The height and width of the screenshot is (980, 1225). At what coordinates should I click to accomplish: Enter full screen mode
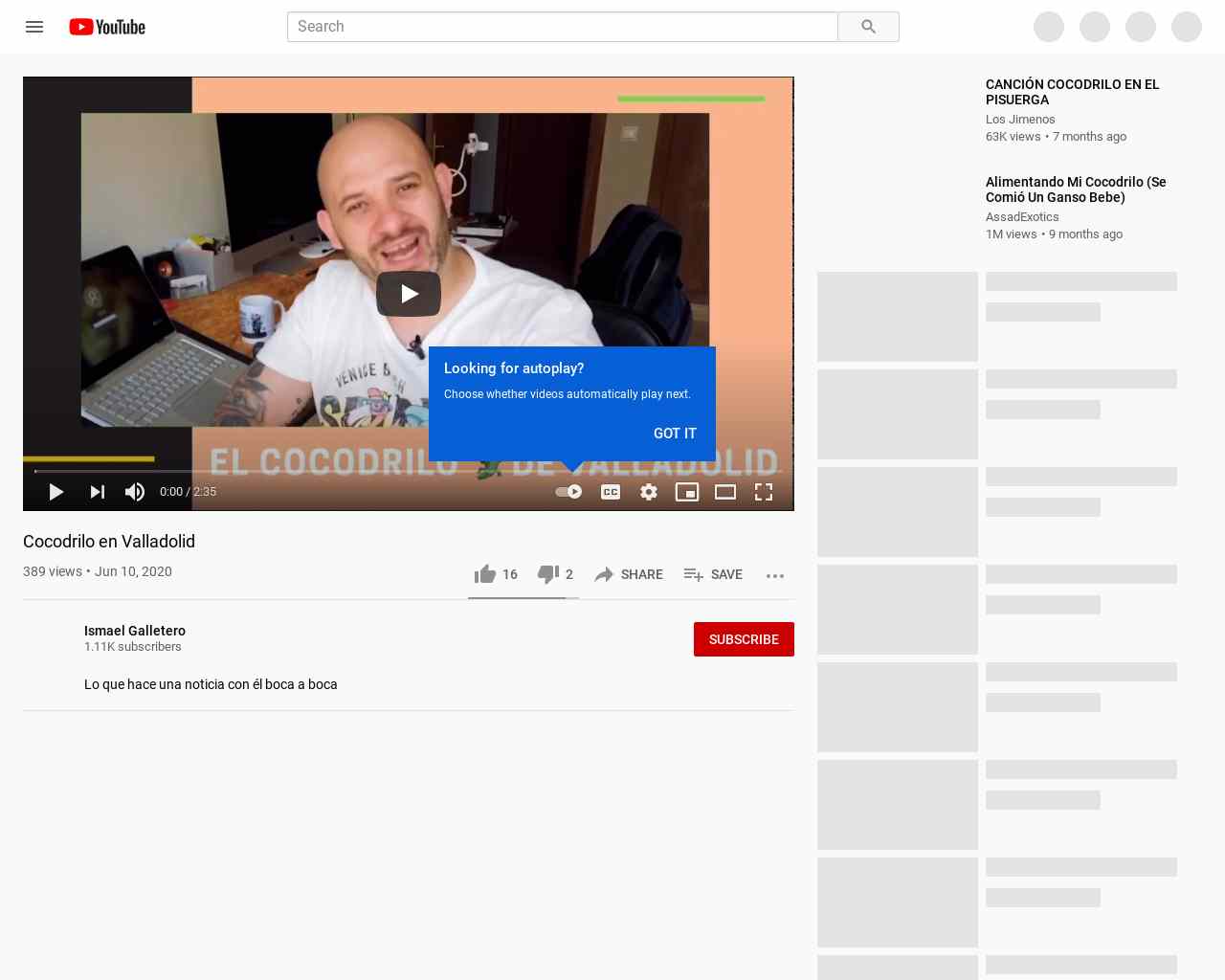(764, 492)
